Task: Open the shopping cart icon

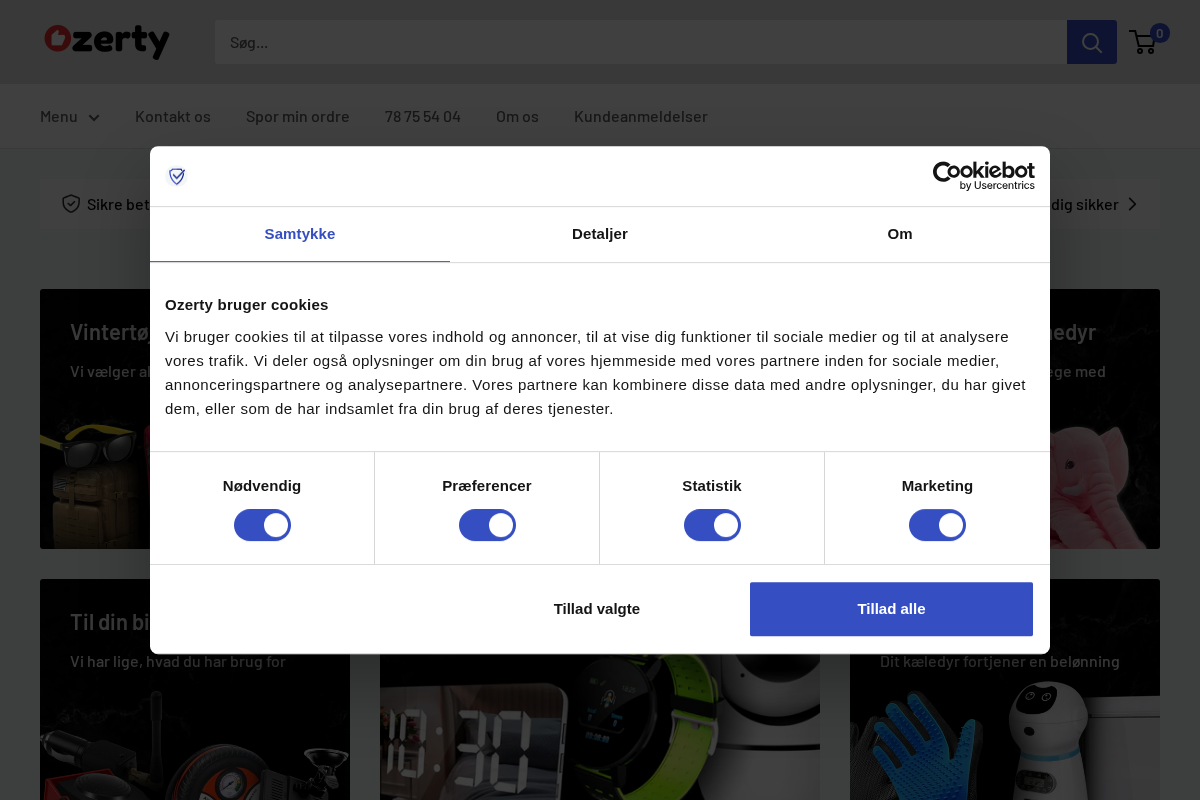Action: [1143, 42]
